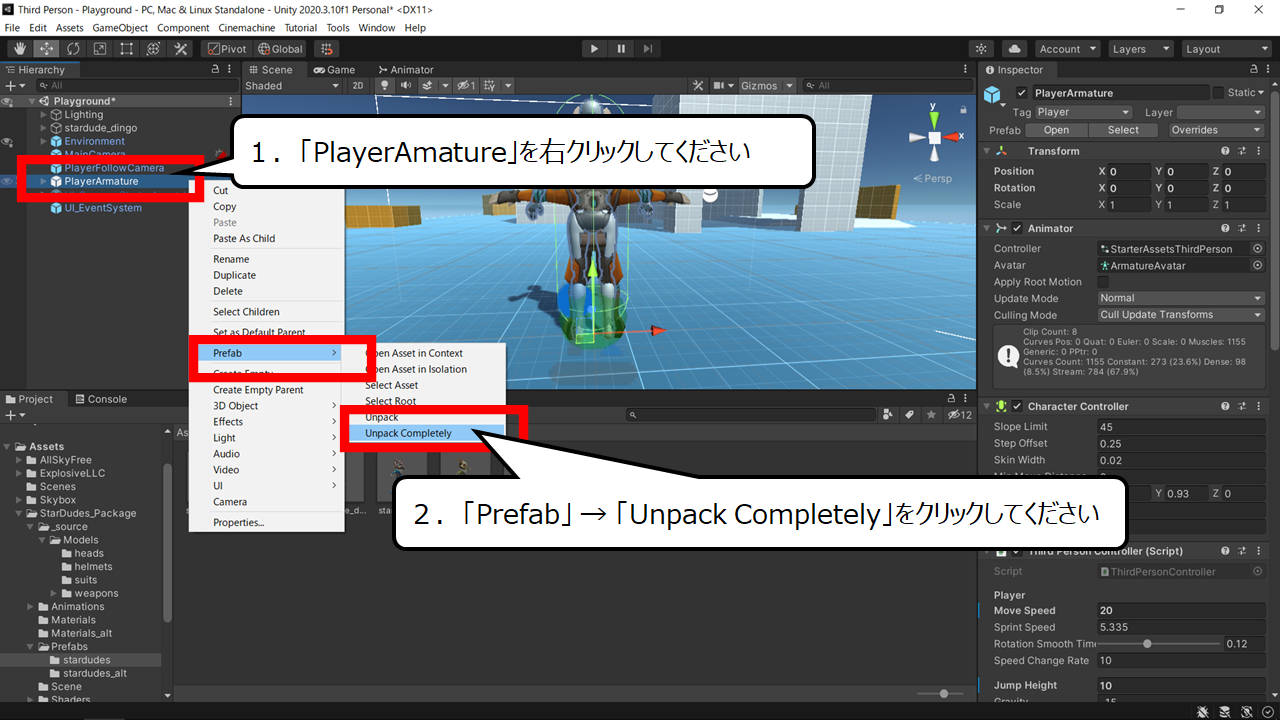Advance one frame with Step button
1280x720 pixels.
648,49
